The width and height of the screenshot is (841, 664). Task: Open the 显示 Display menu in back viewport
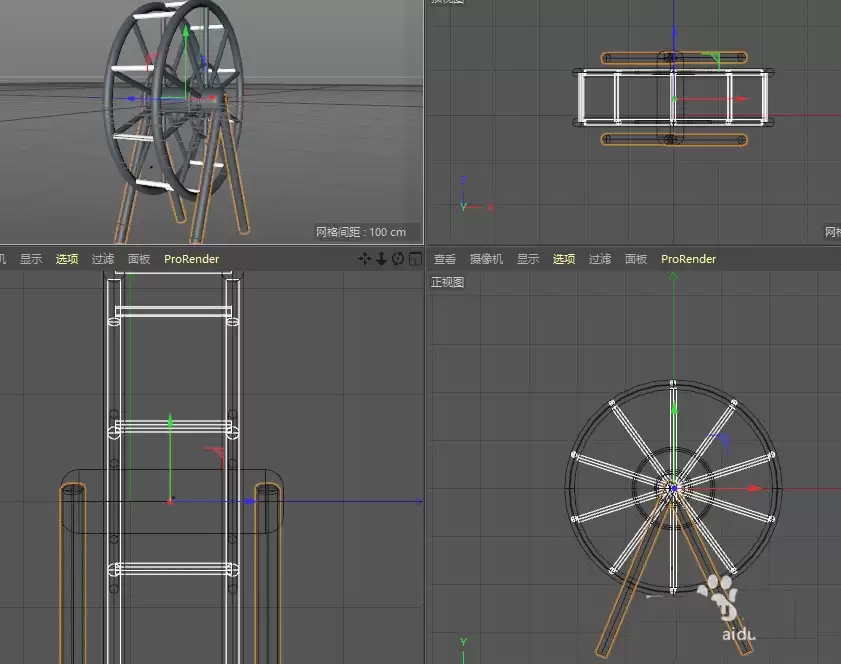[31, 258]
